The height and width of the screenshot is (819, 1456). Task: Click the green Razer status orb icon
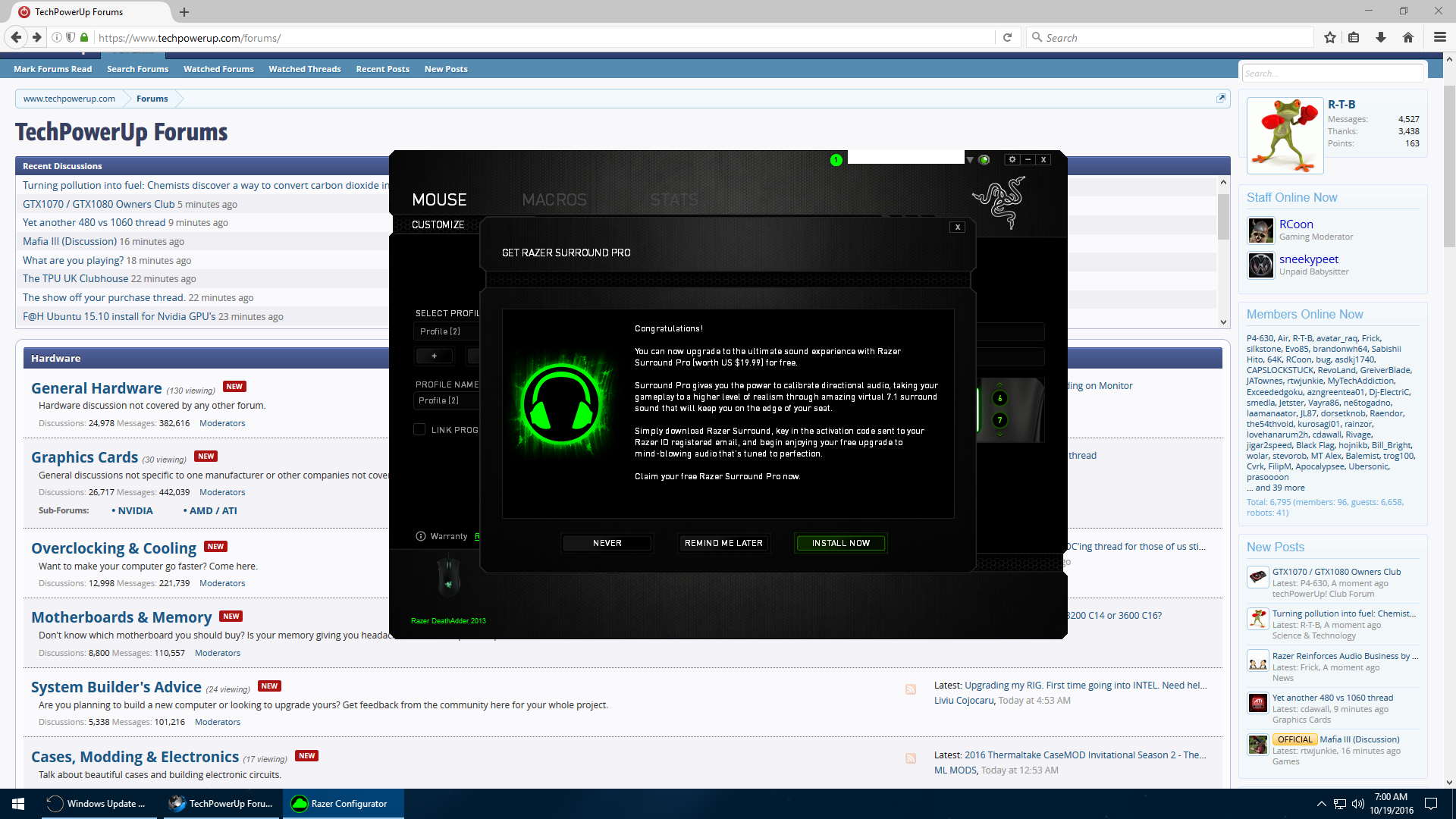tap(984, 159)
